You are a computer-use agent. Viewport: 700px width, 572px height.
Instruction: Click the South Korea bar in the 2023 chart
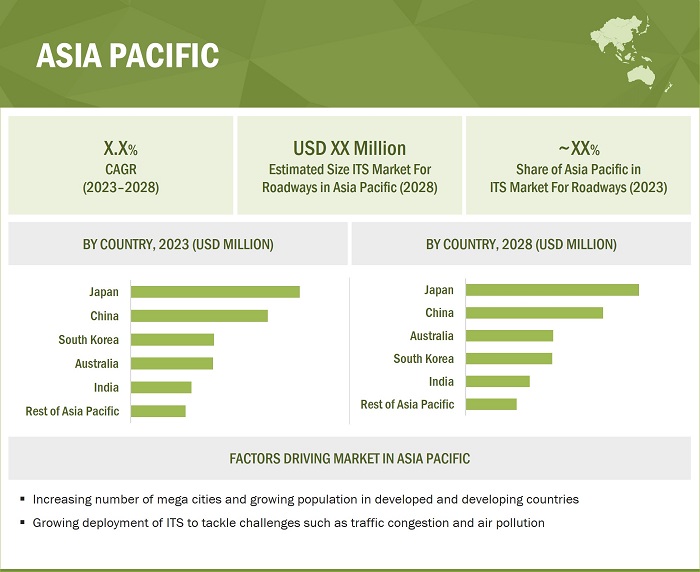tap(172, 340)
